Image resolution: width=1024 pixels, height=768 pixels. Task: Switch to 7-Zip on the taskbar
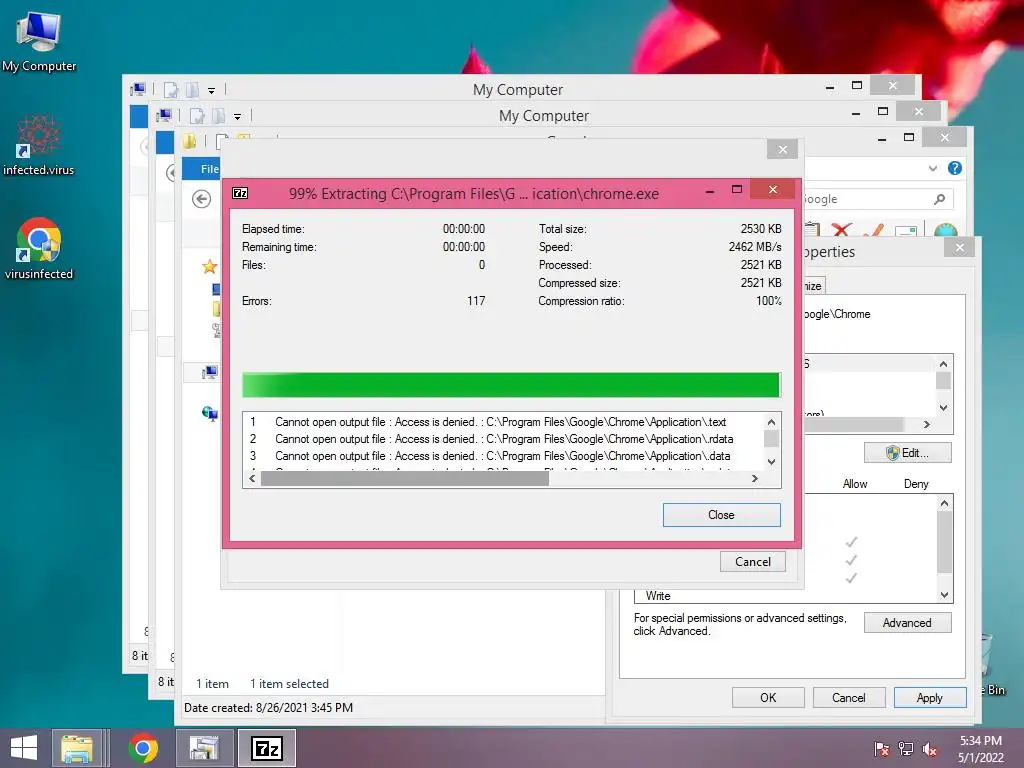pos(266,748)
